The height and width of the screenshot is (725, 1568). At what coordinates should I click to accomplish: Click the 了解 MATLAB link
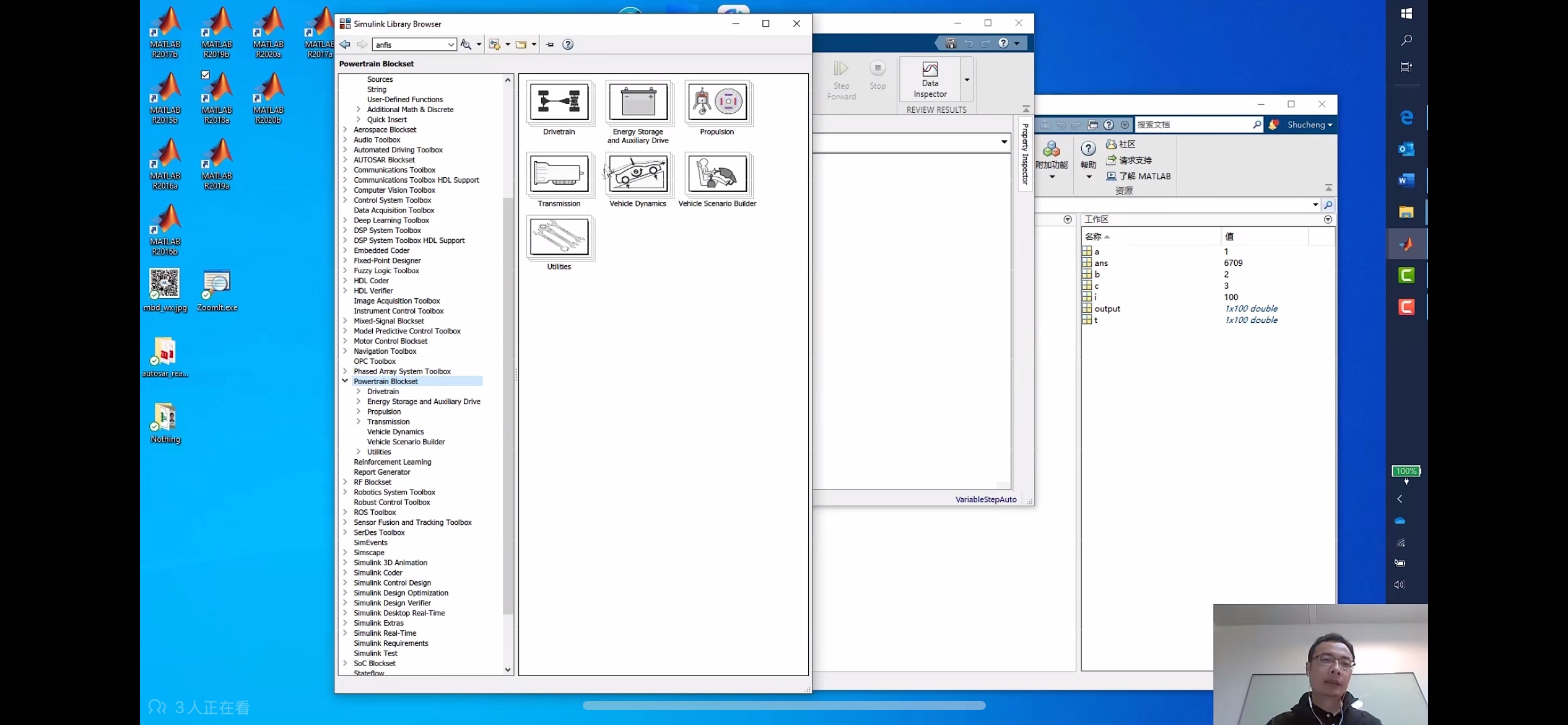pos(1144,176)
